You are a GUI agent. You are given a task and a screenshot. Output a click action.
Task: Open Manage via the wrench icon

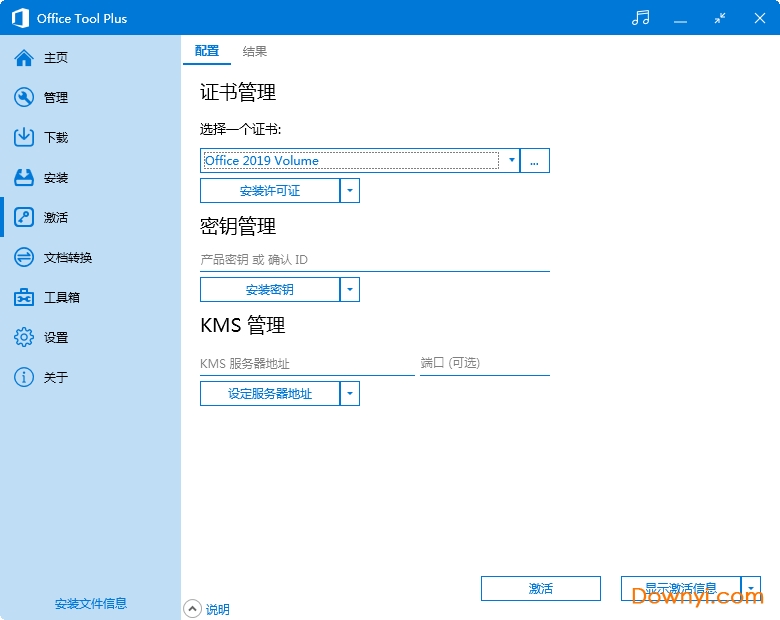tap(24, 98)
